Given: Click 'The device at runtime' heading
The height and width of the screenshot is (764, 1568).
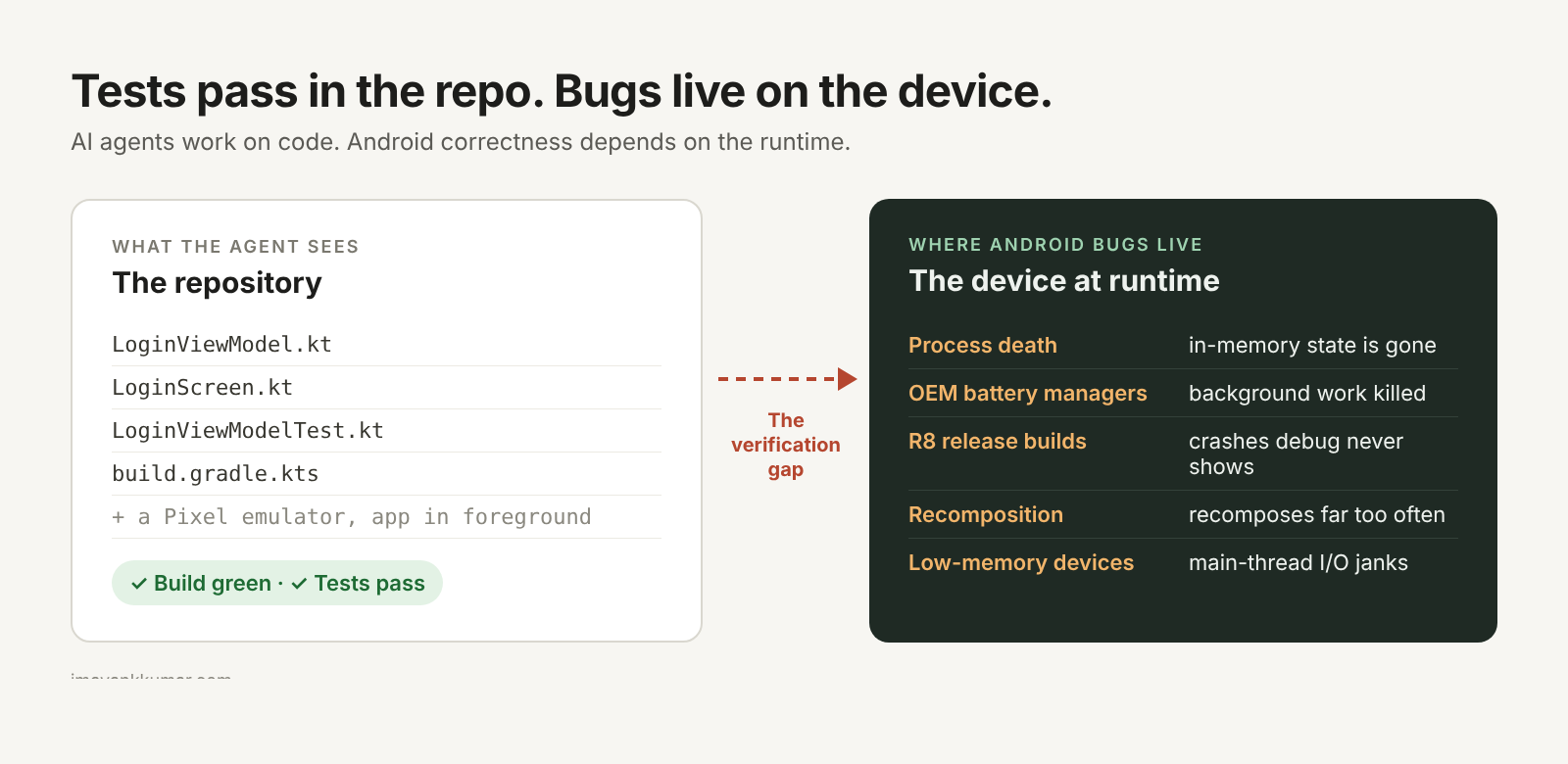Looking at the screenshot, I should [1064, 281].
